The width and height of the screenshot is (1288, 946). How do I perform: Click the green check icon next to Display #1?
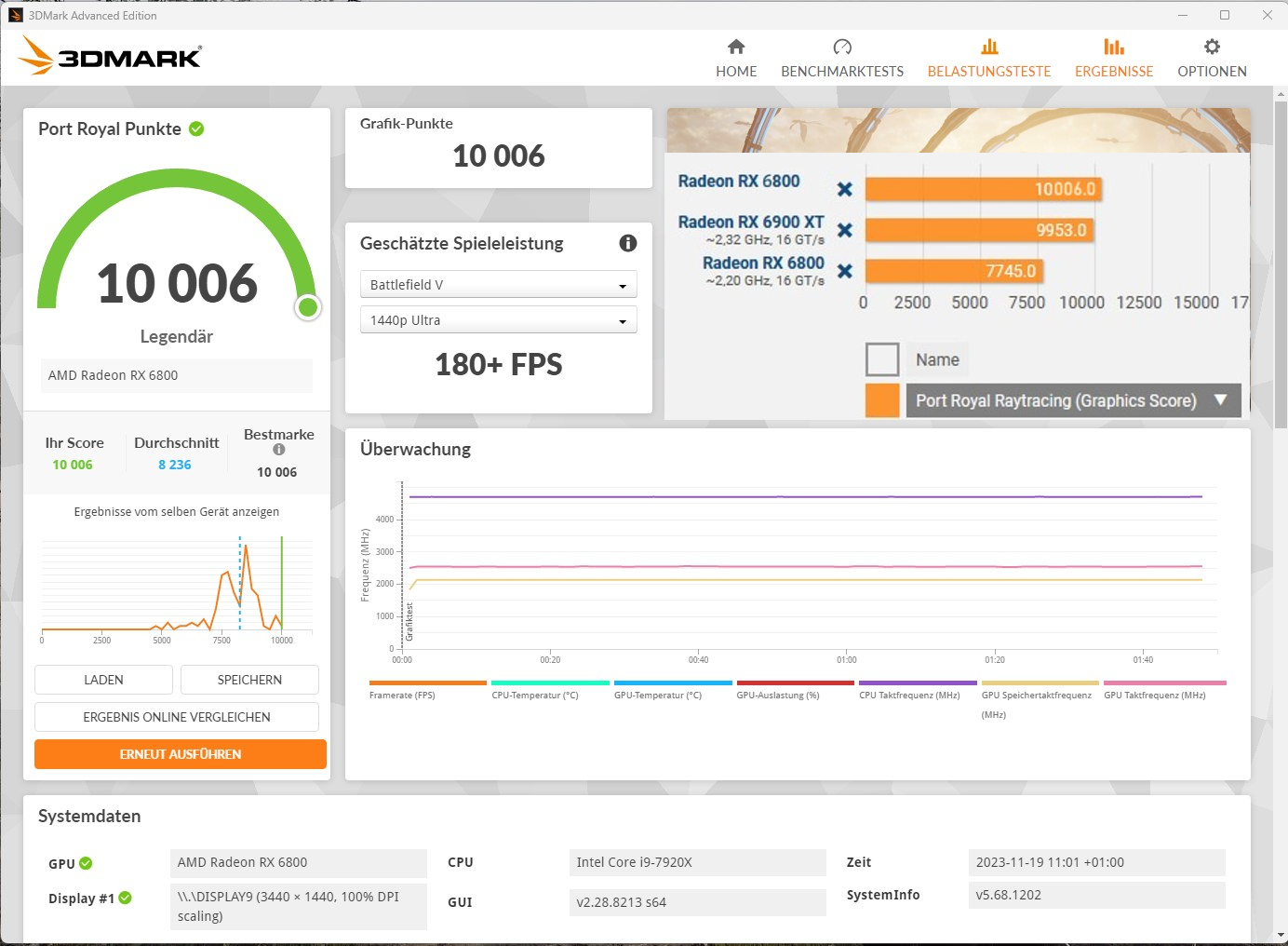126,898
